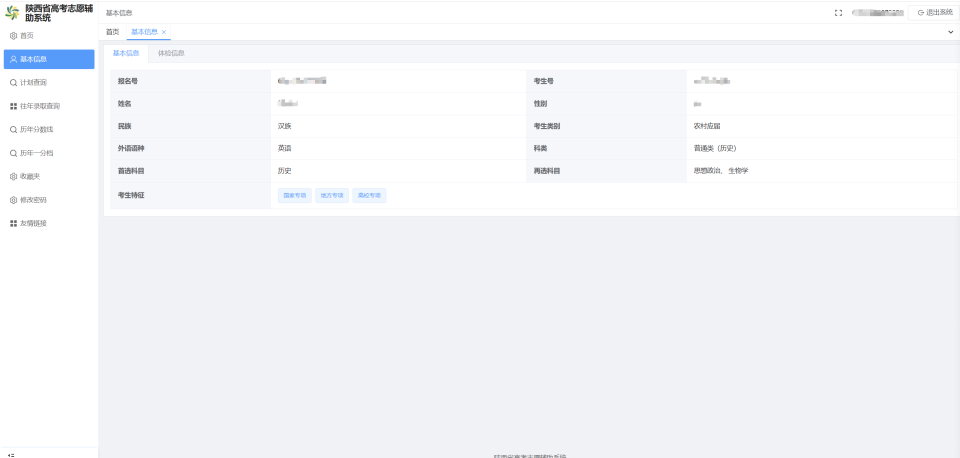Click the 首页 gear icon in sidebar
The height and width of the screenshot is (458, 960).
pyautogui.click(x=13, y=36)
